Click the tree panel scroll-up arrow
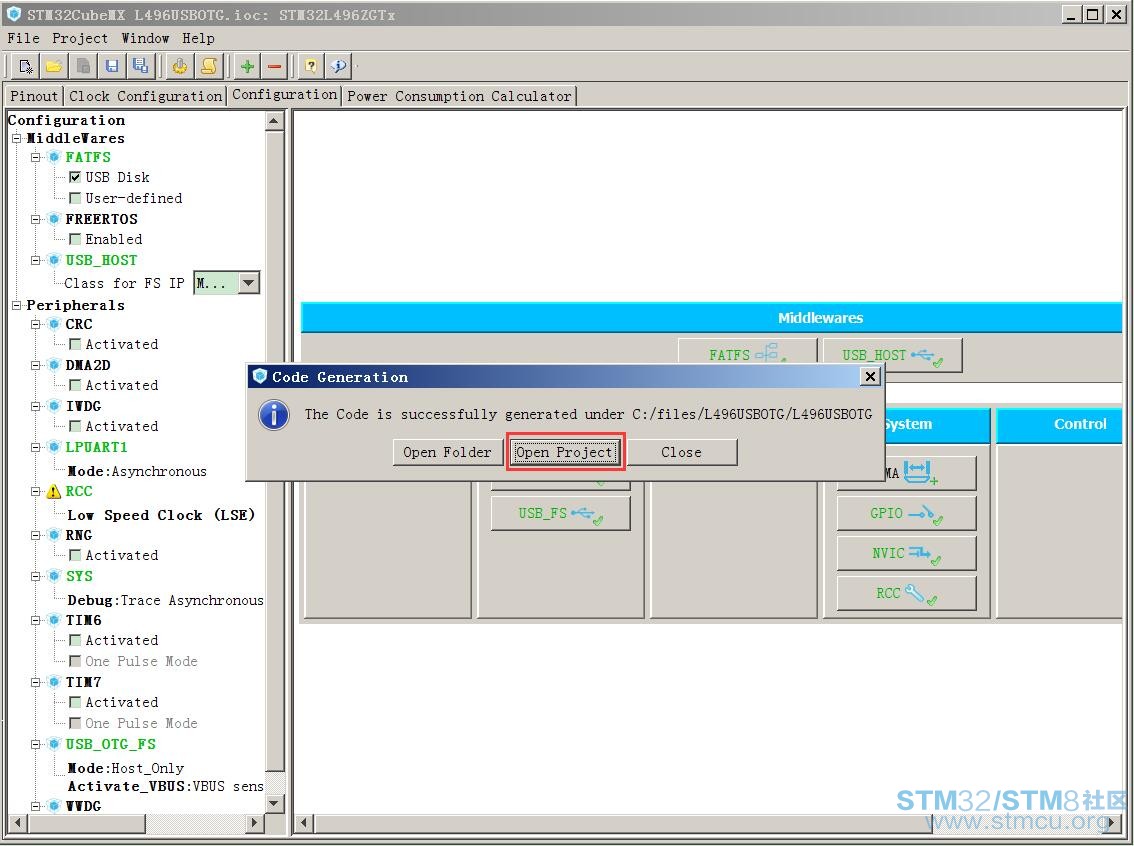This screenshot has height=846, width=1134. 274,121
